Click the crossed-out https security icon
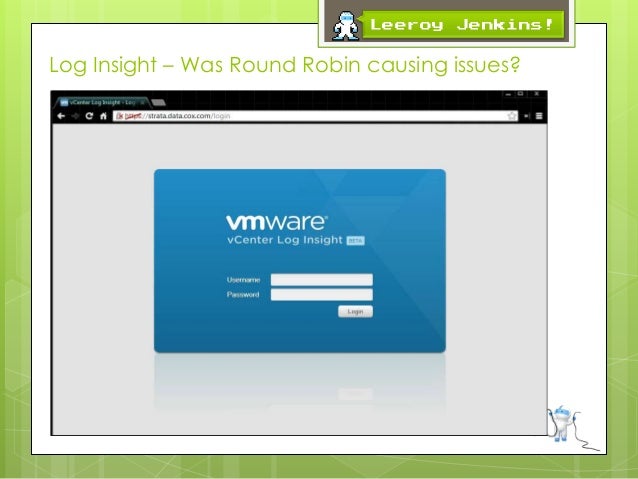Image resolution: width=638 pixels, height=479 pixels. [x=119, y=116]
